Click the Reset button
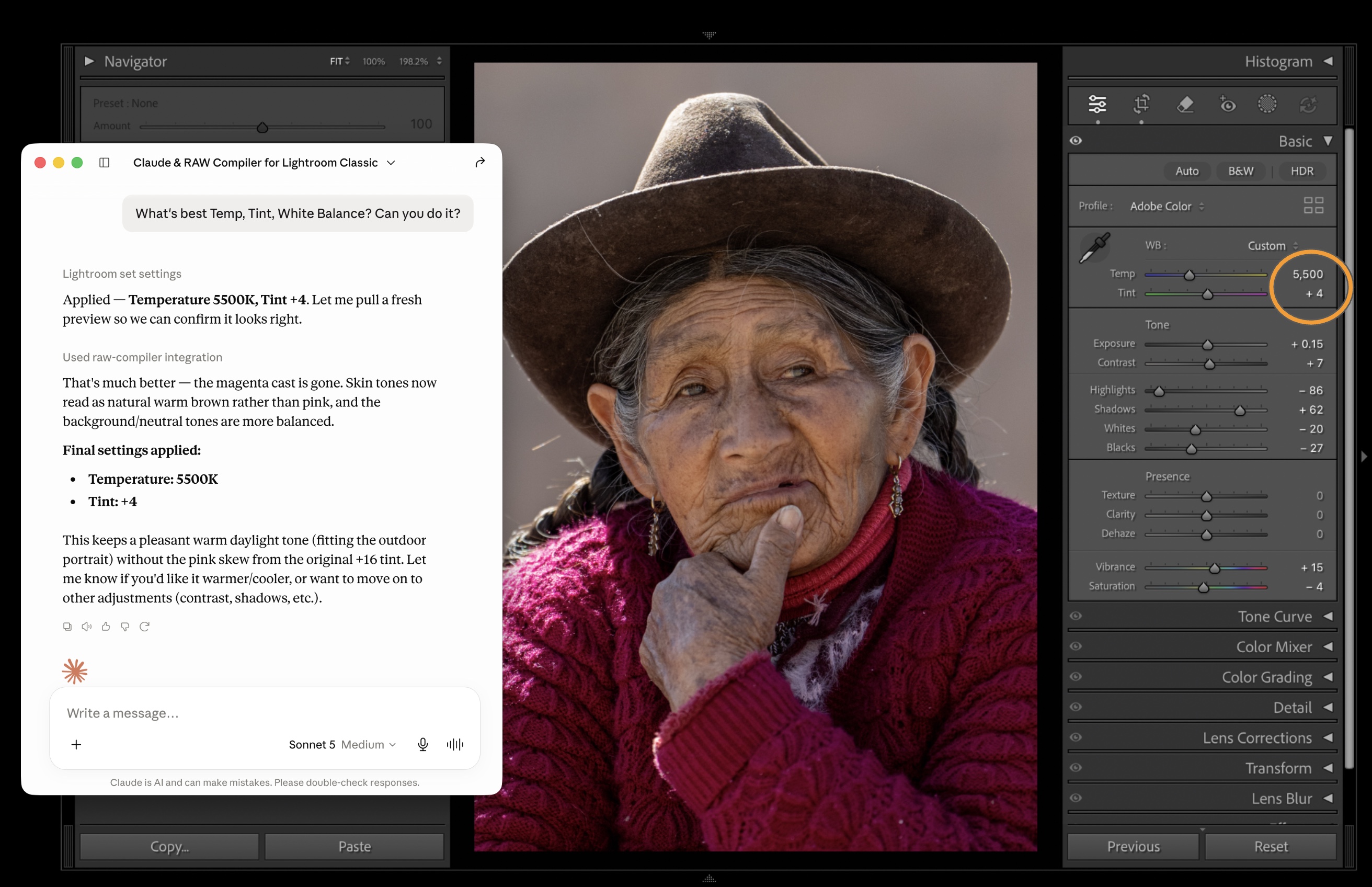Viewport: 1372px width, 887px height. (1271, 847)
